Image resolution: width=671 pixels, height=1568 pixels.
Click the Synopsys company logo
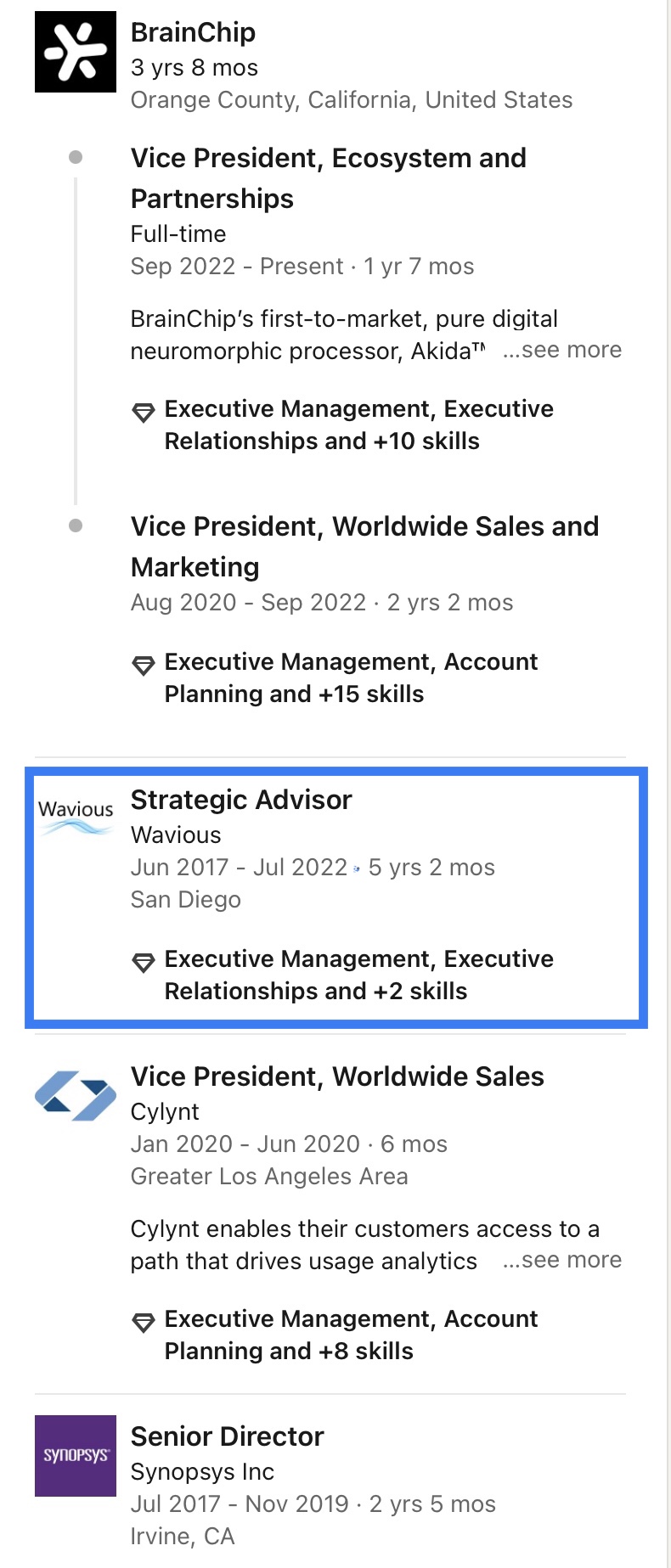(x=76, y=1455)
